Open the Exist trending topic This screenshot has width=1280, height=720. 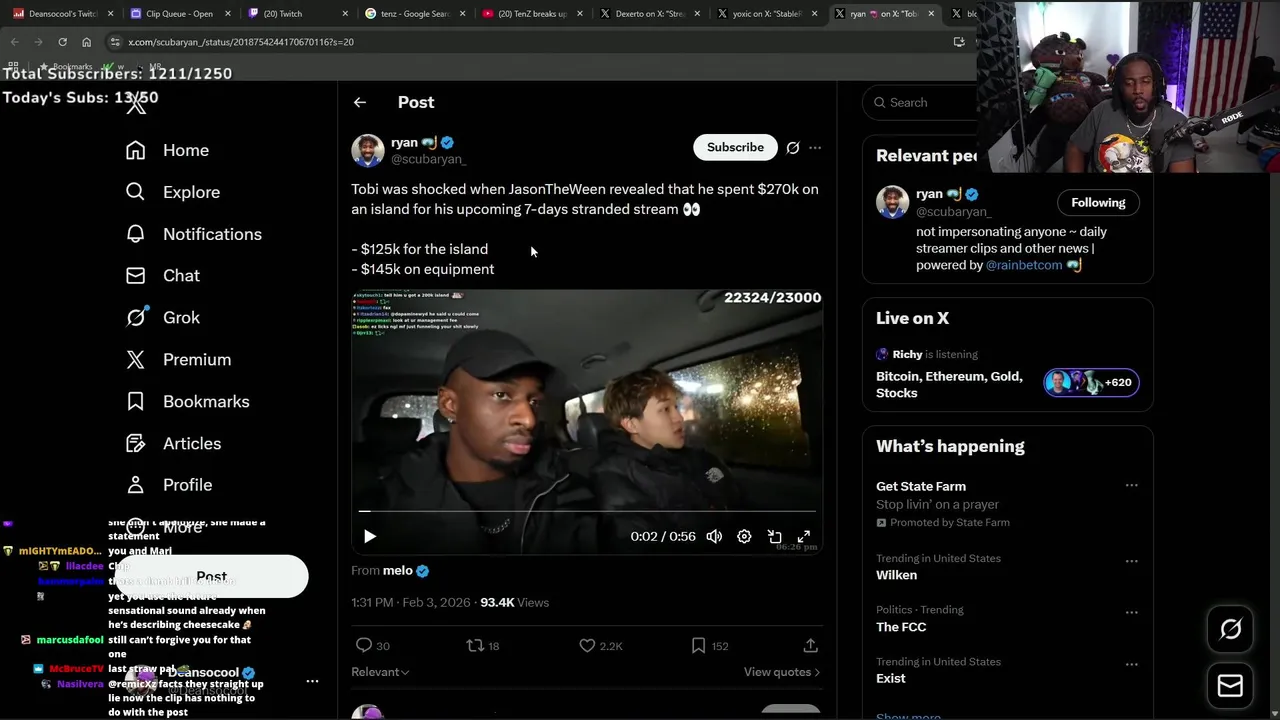point(890,678)
